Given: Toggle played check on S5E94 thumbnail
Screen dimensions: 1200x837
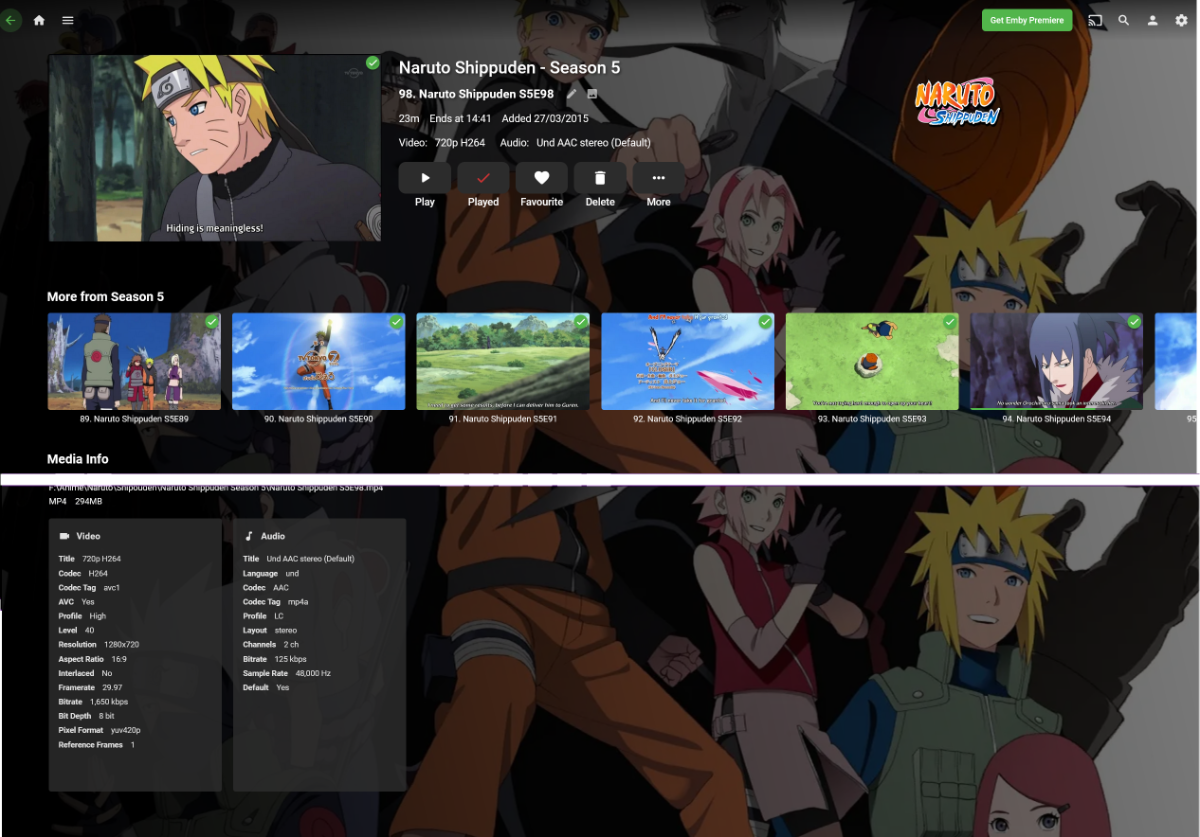Looking at the screenshot, I should point(1134,322).
